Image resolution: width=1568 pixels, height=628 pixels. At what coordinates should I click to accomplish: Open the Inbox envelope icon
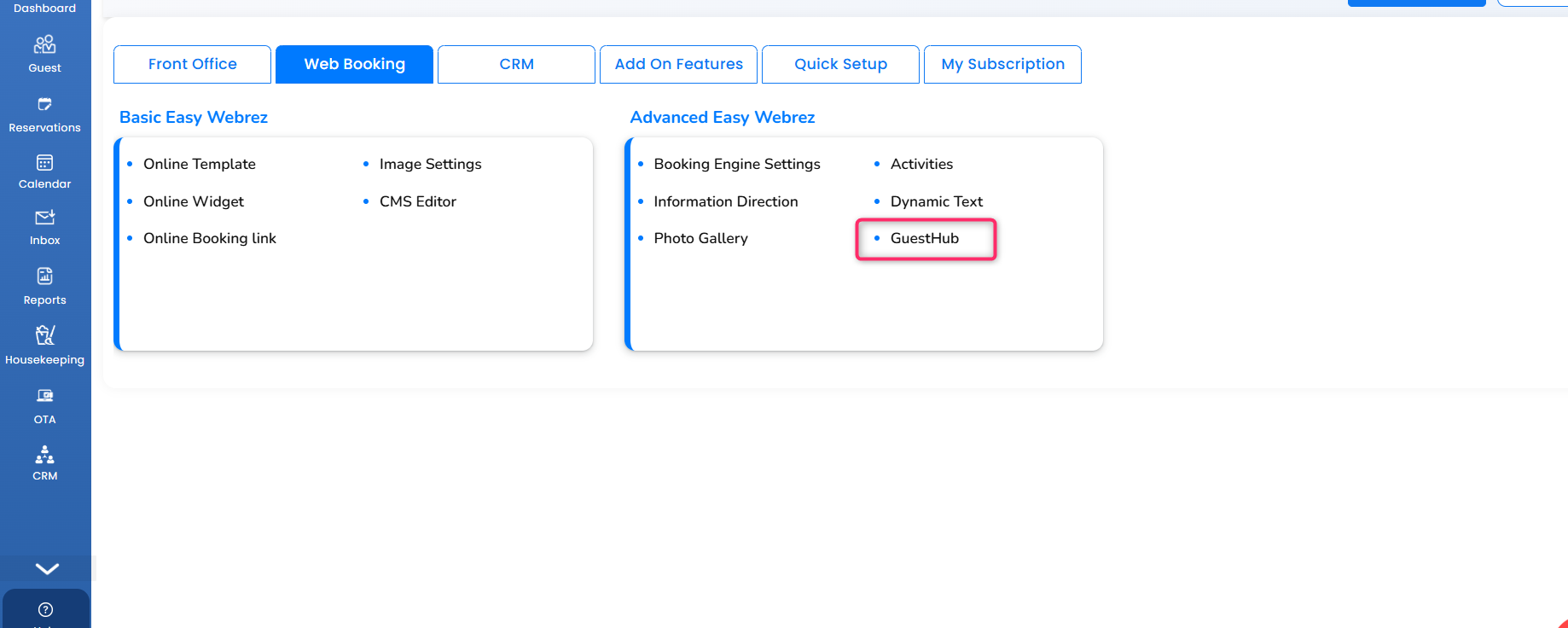tap(44, 218)
